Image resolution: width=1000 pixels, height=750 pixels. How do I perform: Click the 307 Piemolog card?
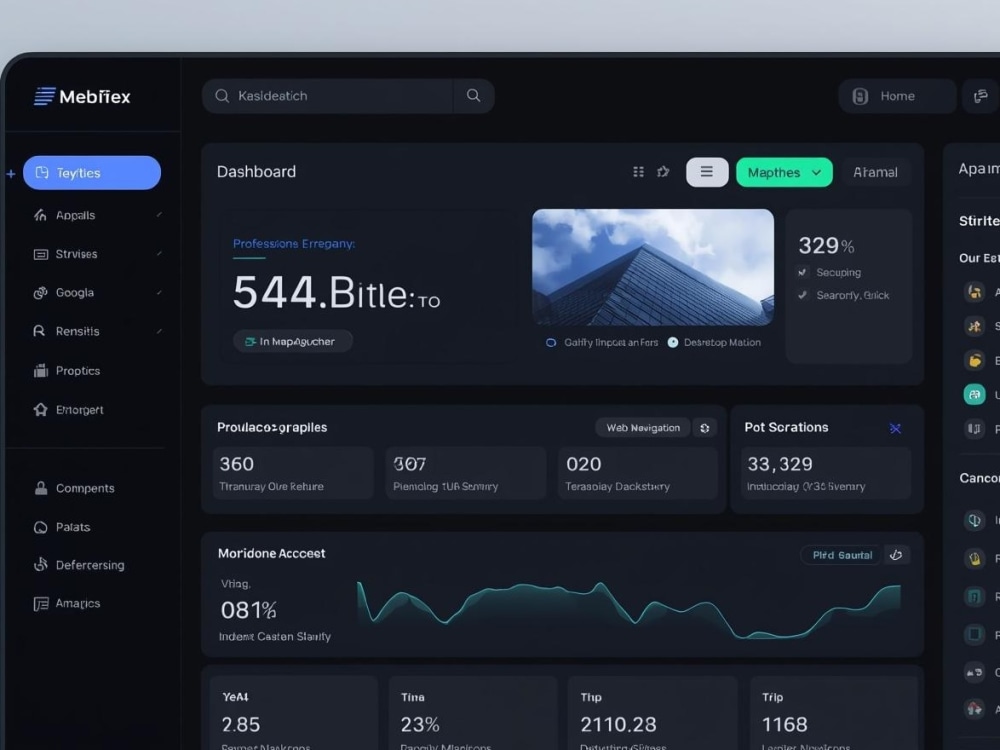pos(466,473)
